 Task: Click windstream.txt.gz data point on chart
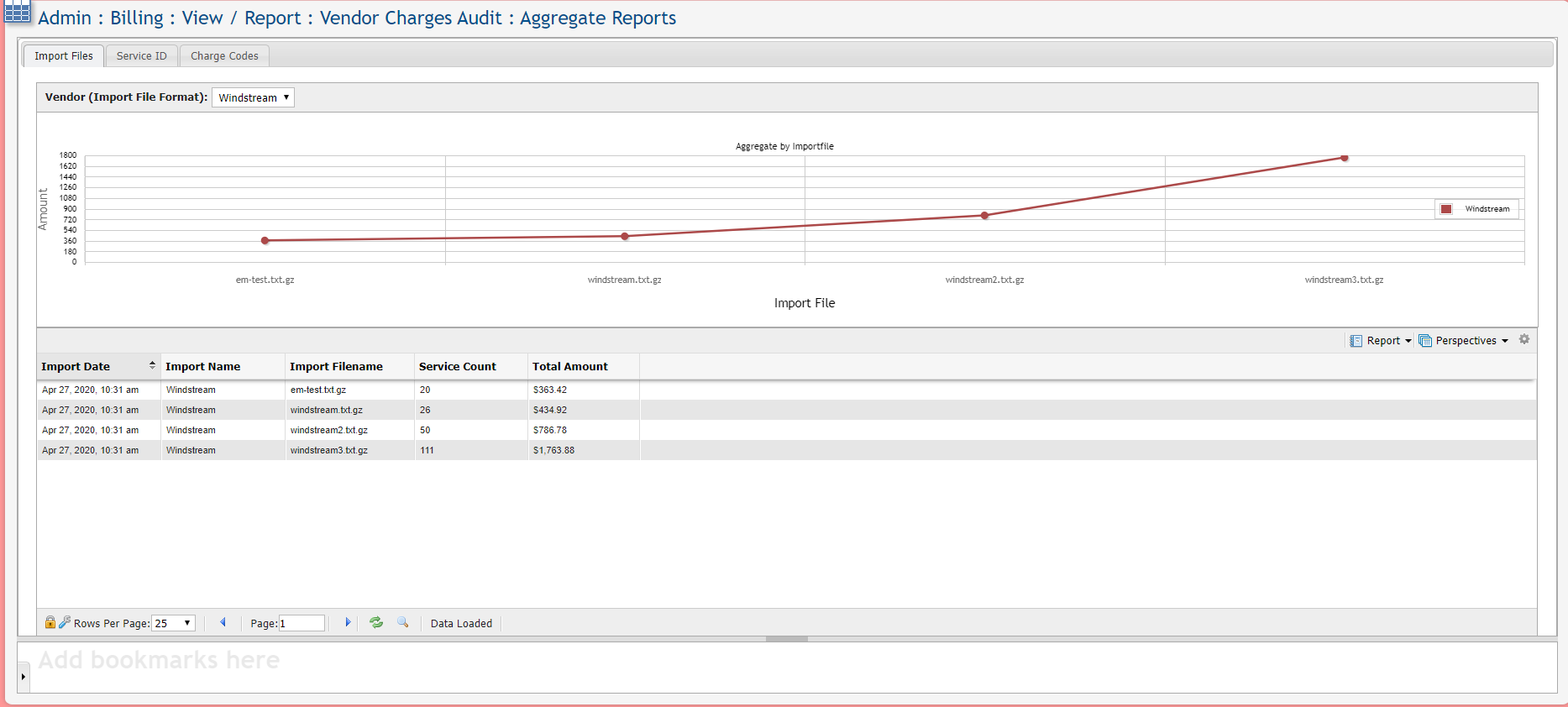click(625, 236)
